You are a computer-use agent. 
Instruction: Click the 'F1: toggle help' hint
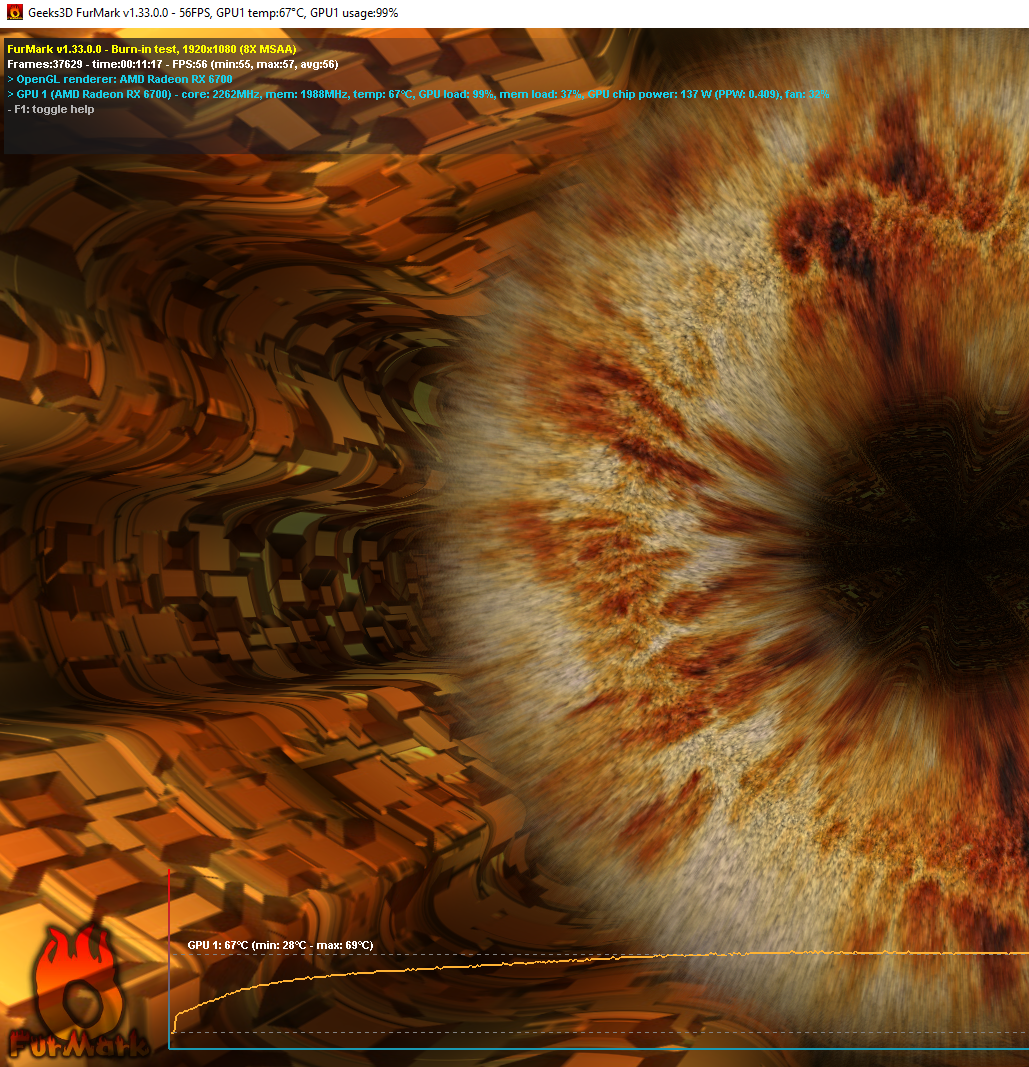[x=51, y=109]
